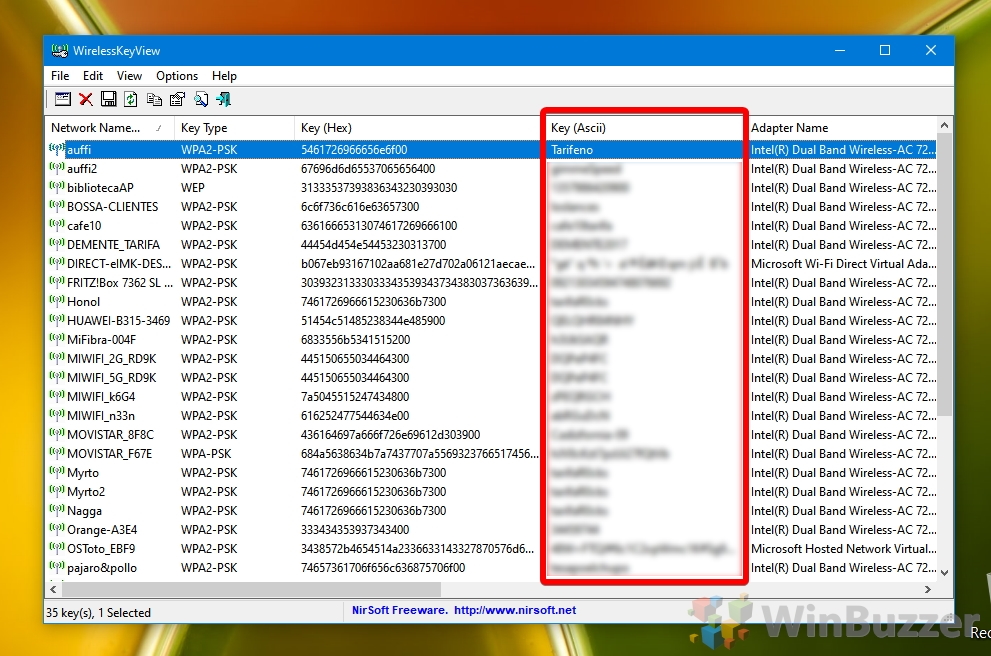991x656 pixels.
Task: Open the View menu
Action: click(x=129, y=76)
